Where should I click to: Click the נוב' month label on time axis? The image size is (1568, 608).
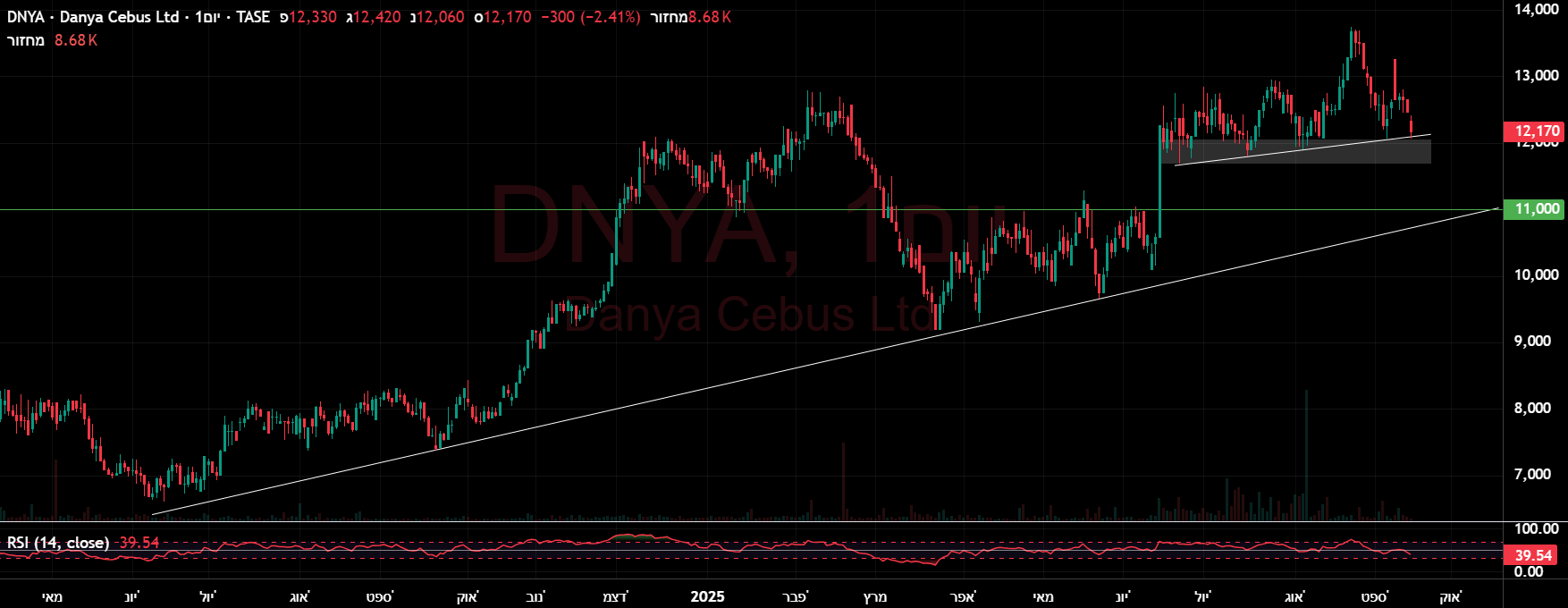click(x=535, y=597)
